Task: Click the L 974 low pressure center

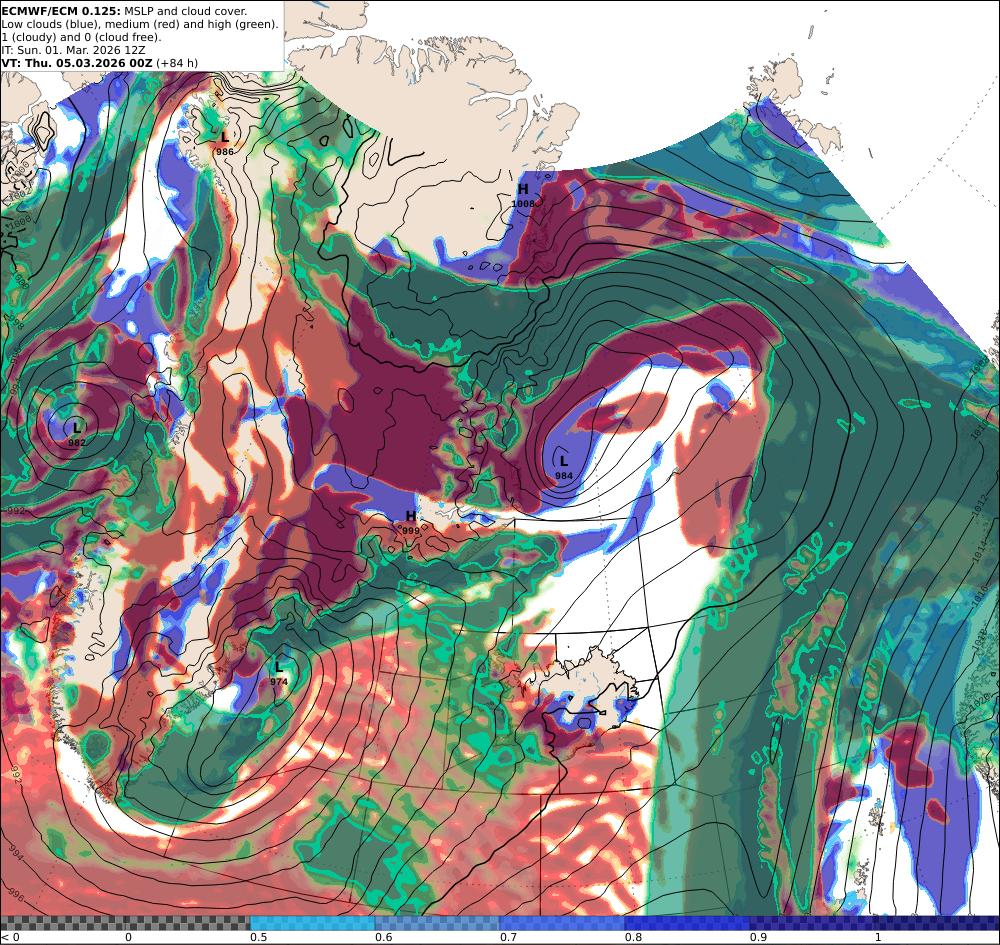Action: tap(279, 673)
